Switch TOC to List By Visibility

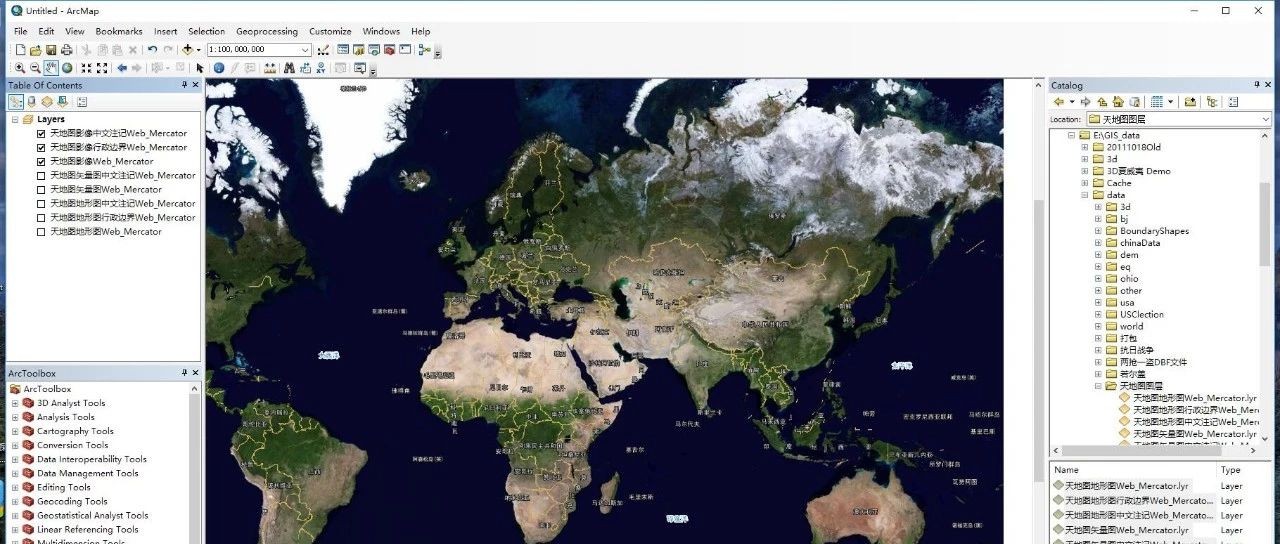click(x=46, y=101)
